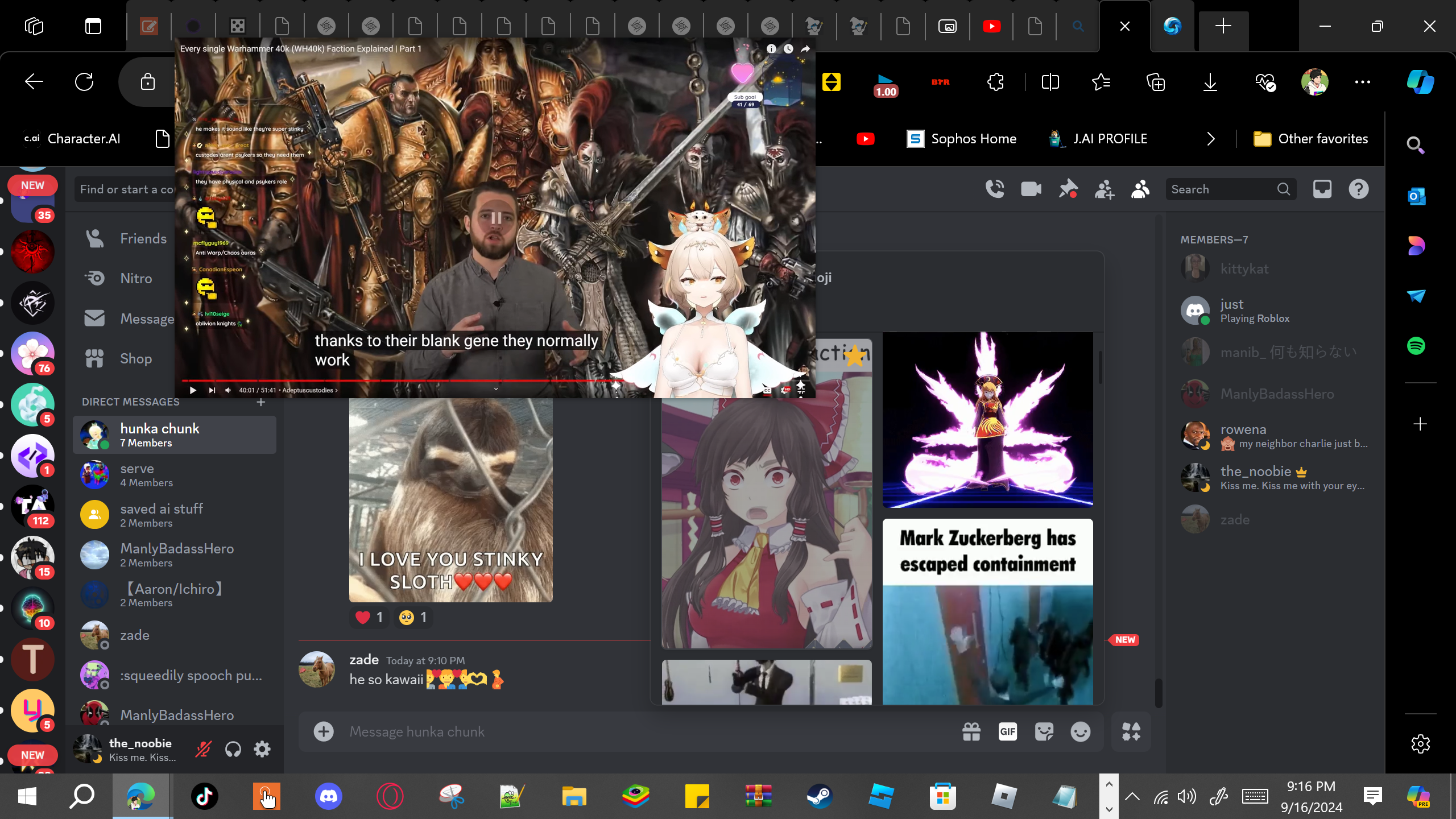
Task: Open Discord user settings gear
Action: click(x=262, y=750)
